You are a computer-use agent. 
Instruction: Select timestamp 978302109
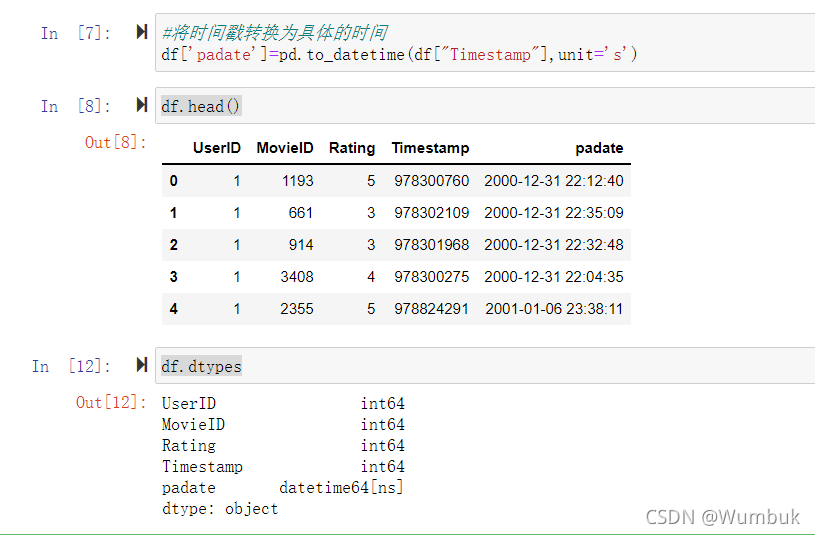431,213
